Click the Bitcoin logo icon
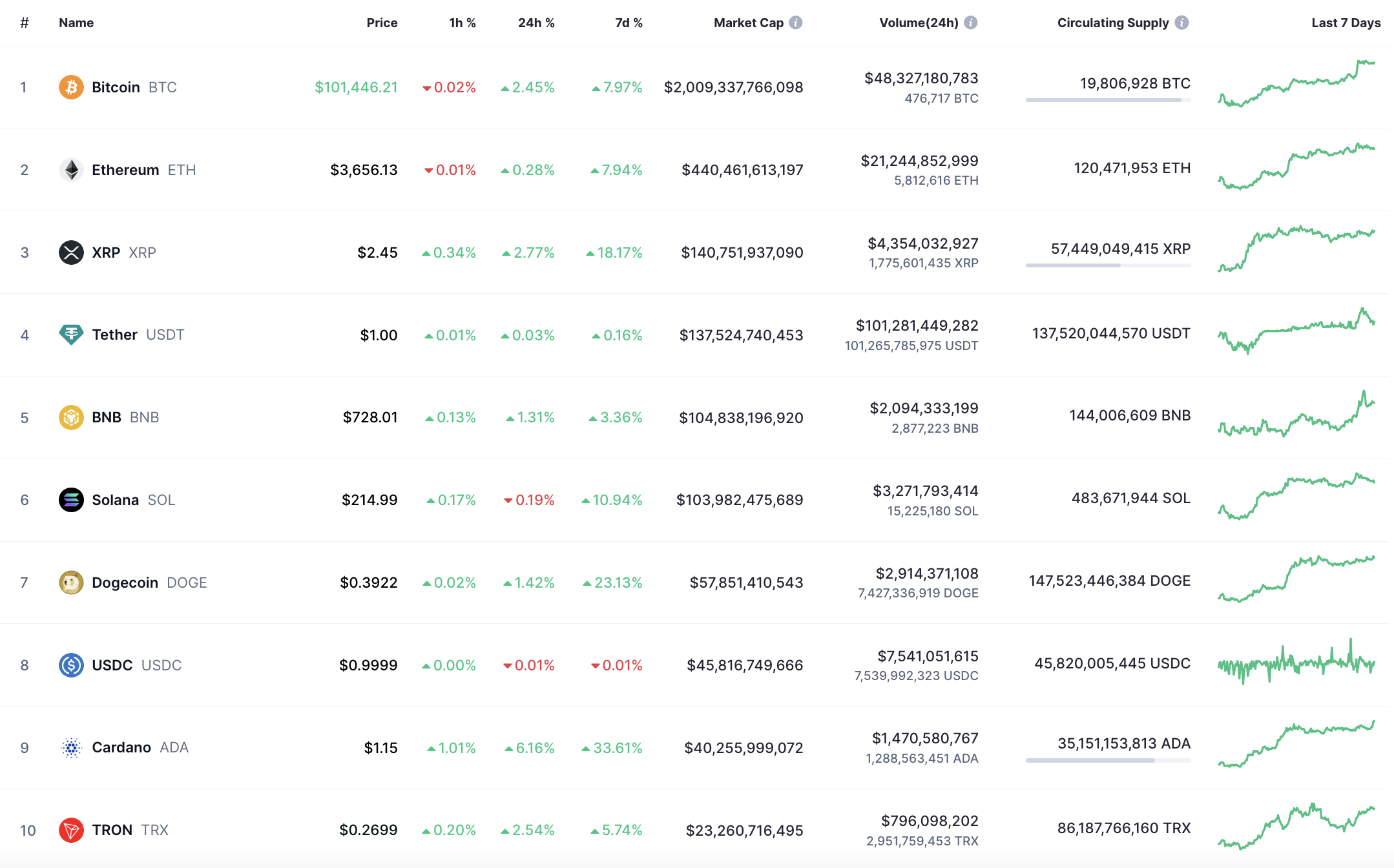The height and width of the screenshot is (868, 1394). [x=71, y=87]
